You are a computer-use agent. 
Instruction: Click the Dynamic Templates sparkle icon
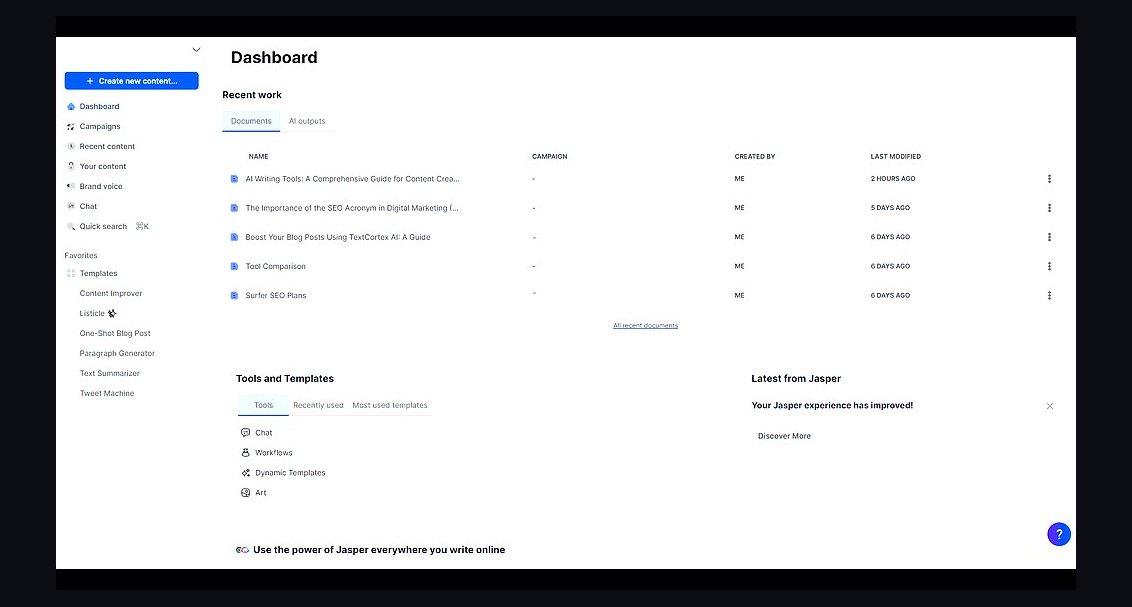tap(245, 473)
